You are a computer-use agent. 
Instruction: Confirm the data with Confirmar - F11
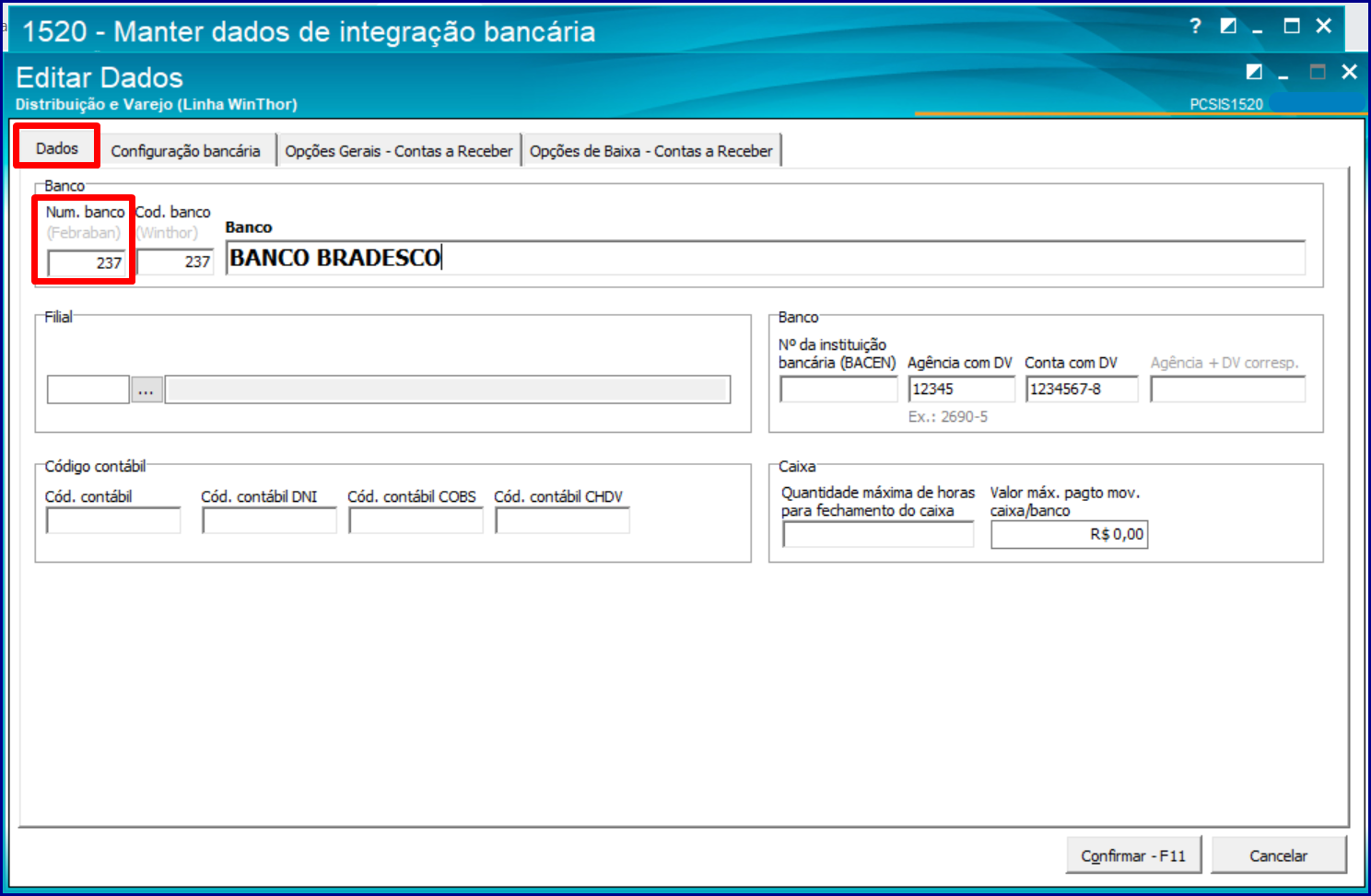[1133, 855]
